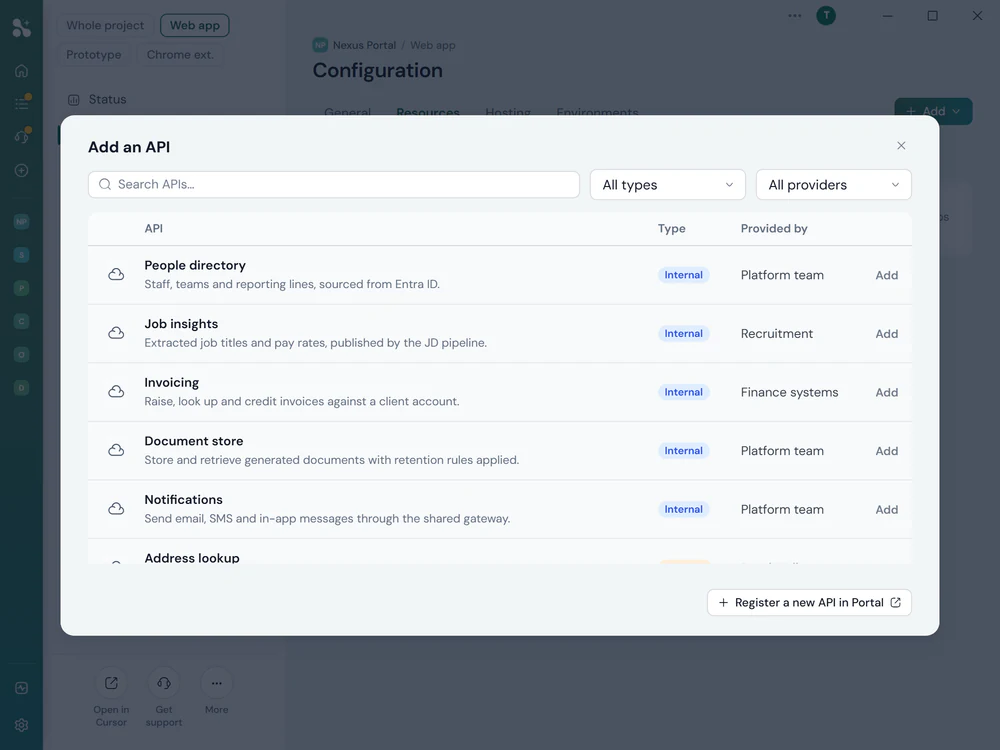The height and width of the screenshot is (750, 1000).
Task: Click the Internal badge on Job insights row
Action: pos(684,334)
